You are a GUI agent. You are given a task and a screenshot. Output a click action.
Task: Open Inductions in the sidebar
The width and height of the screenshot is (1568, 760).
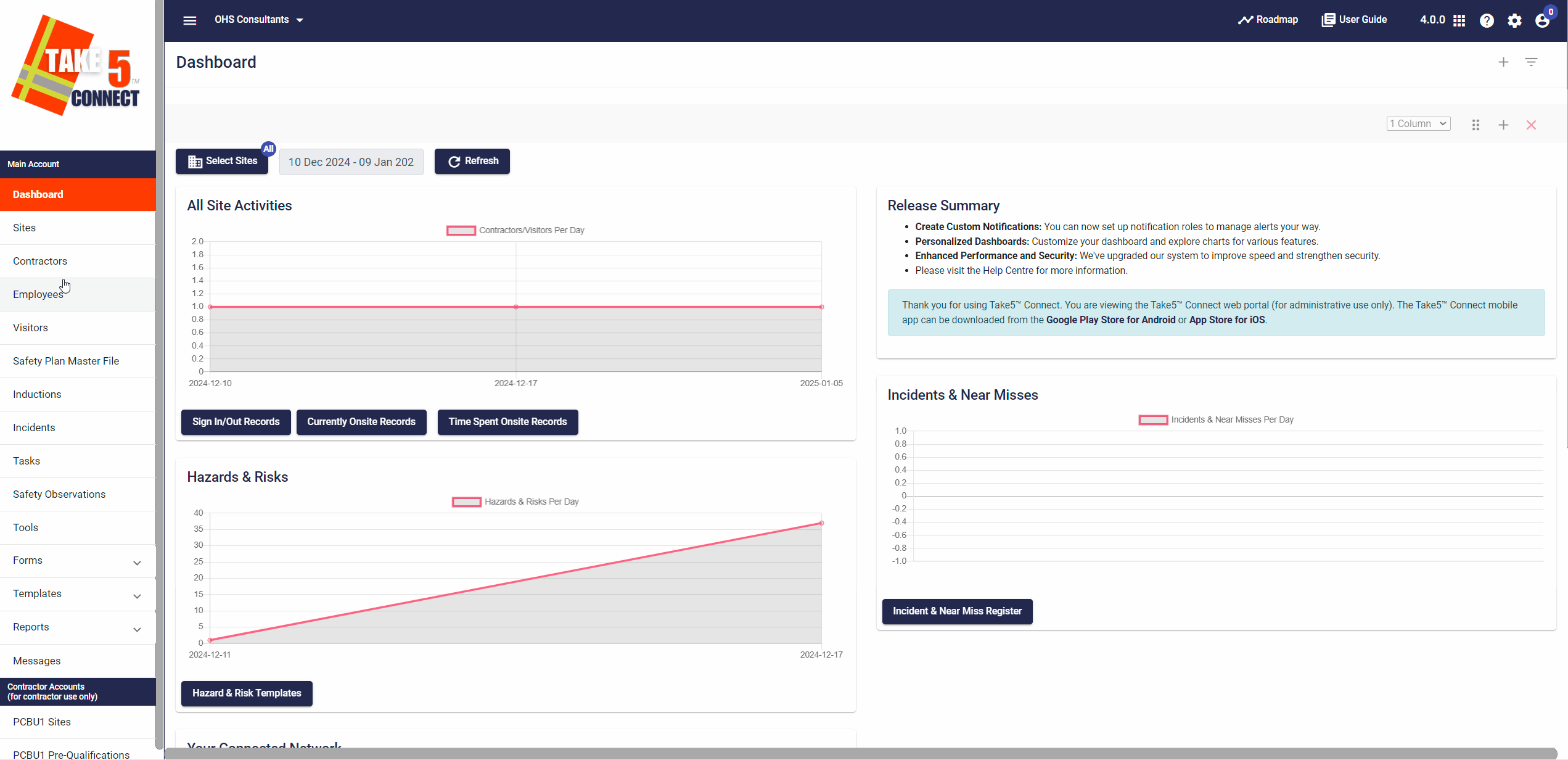tap(78, 394)
